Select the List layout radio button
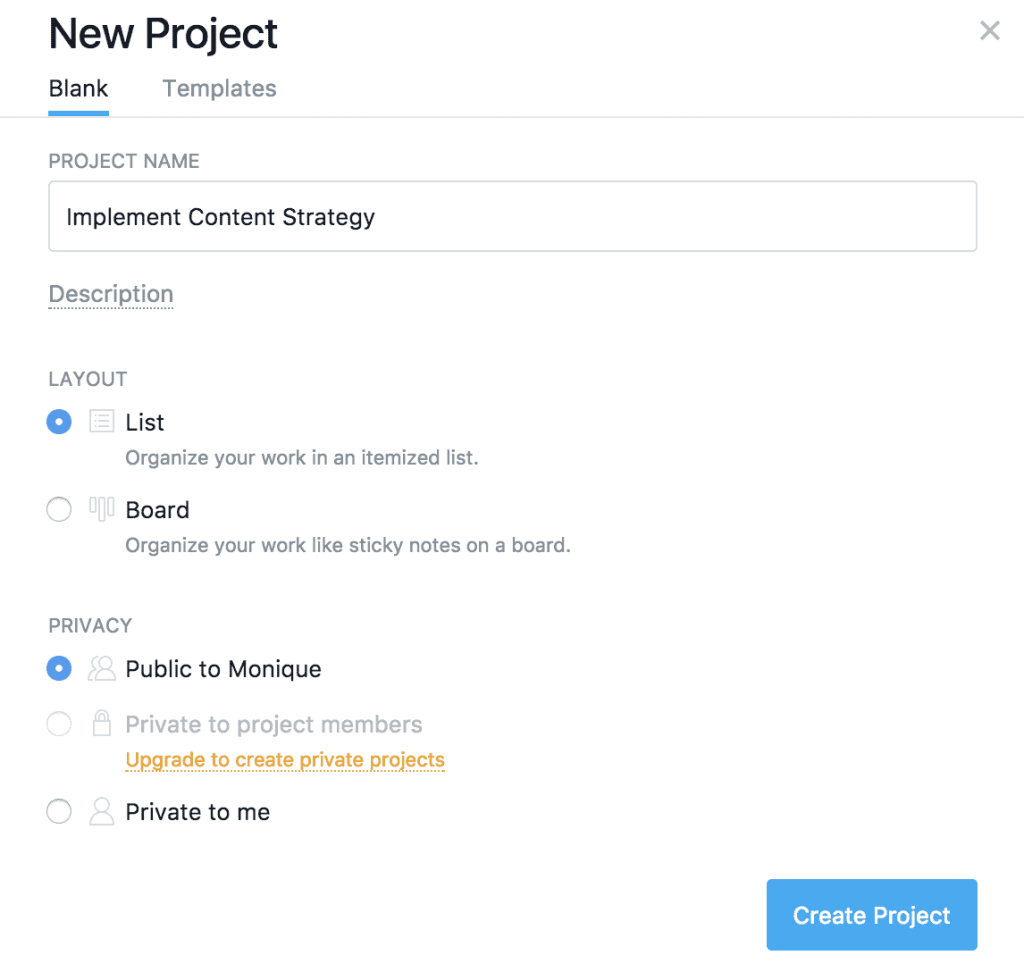The width and height of the screenshot is (1024, 972). click(59, 421)
